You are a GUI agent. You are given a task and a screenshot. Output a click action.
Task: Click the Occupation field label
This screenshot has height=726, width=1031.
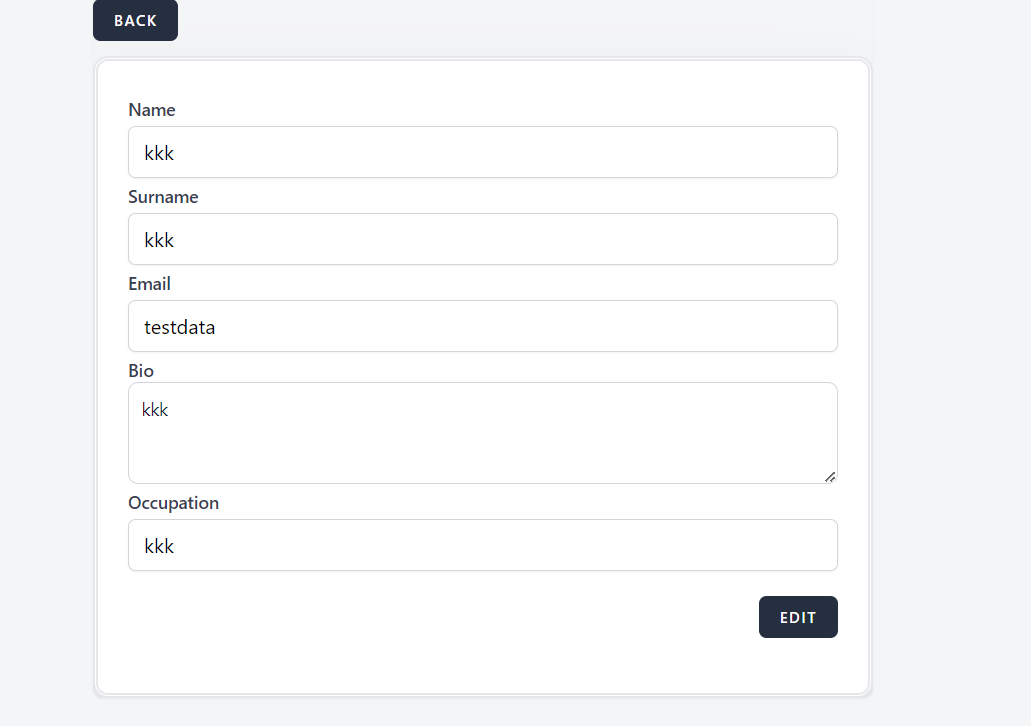(173, 503)
